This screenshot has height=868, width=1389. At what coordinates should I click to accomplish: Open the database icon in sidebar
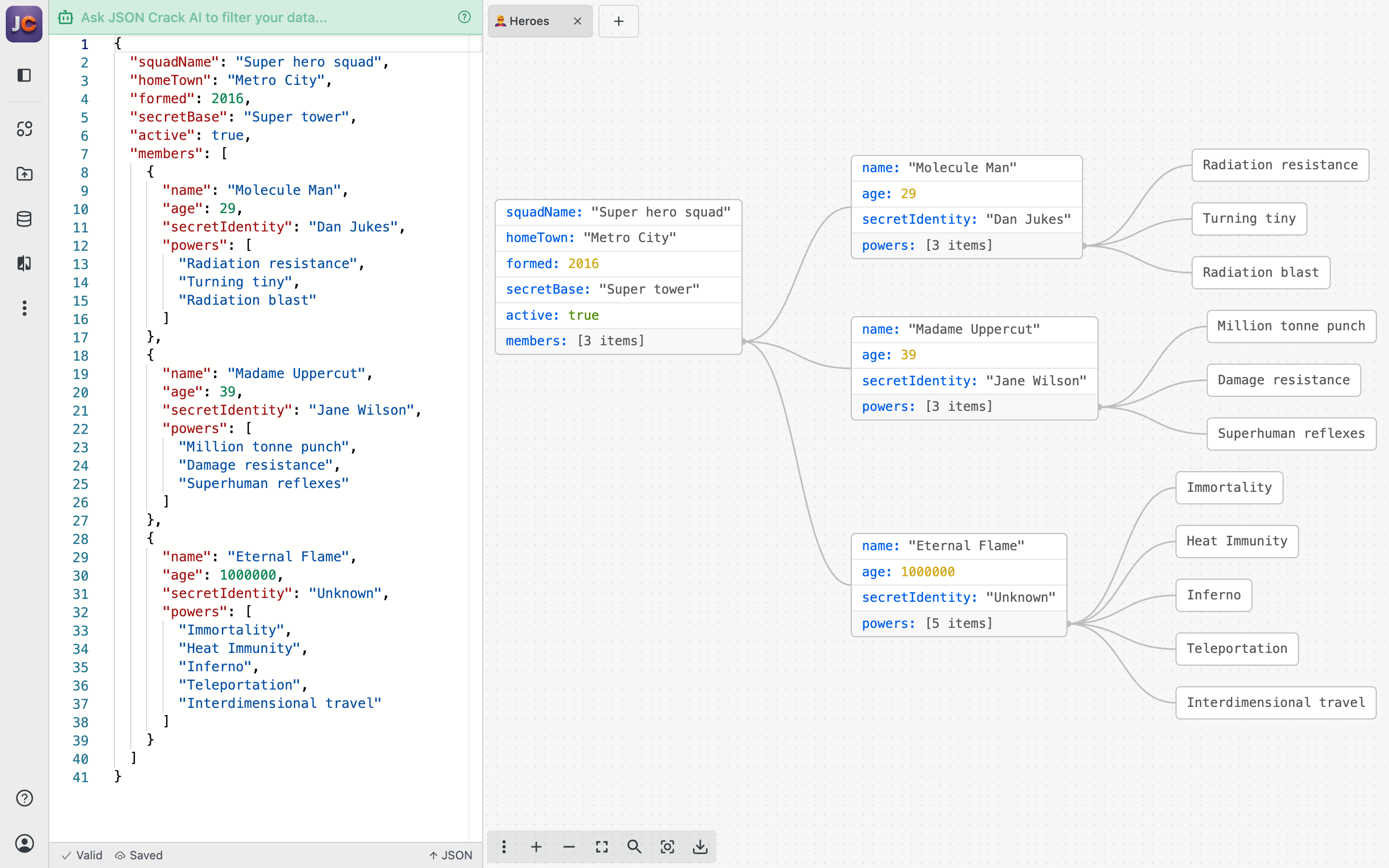24,219
